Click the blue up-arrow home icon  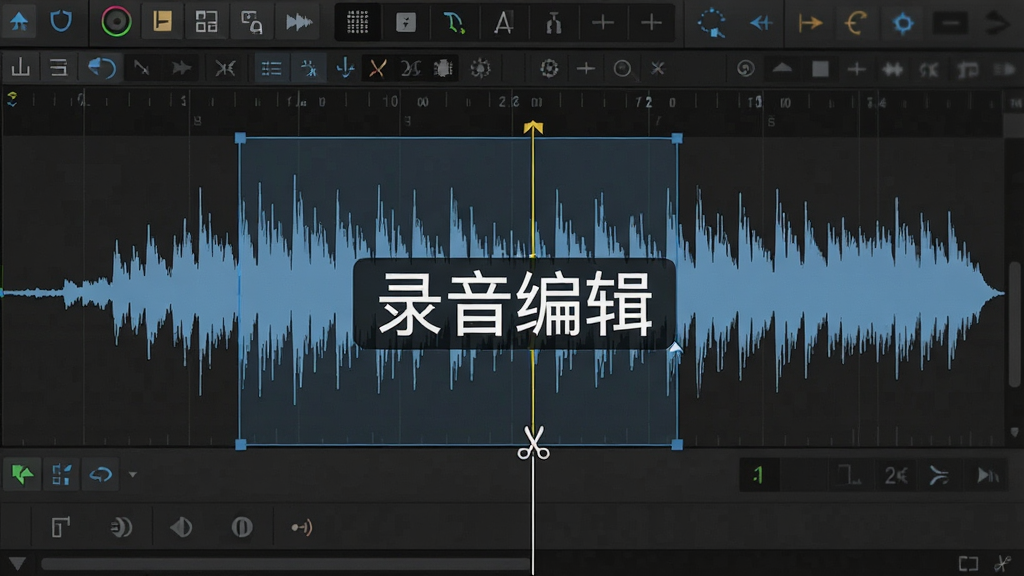pos(19,22)
